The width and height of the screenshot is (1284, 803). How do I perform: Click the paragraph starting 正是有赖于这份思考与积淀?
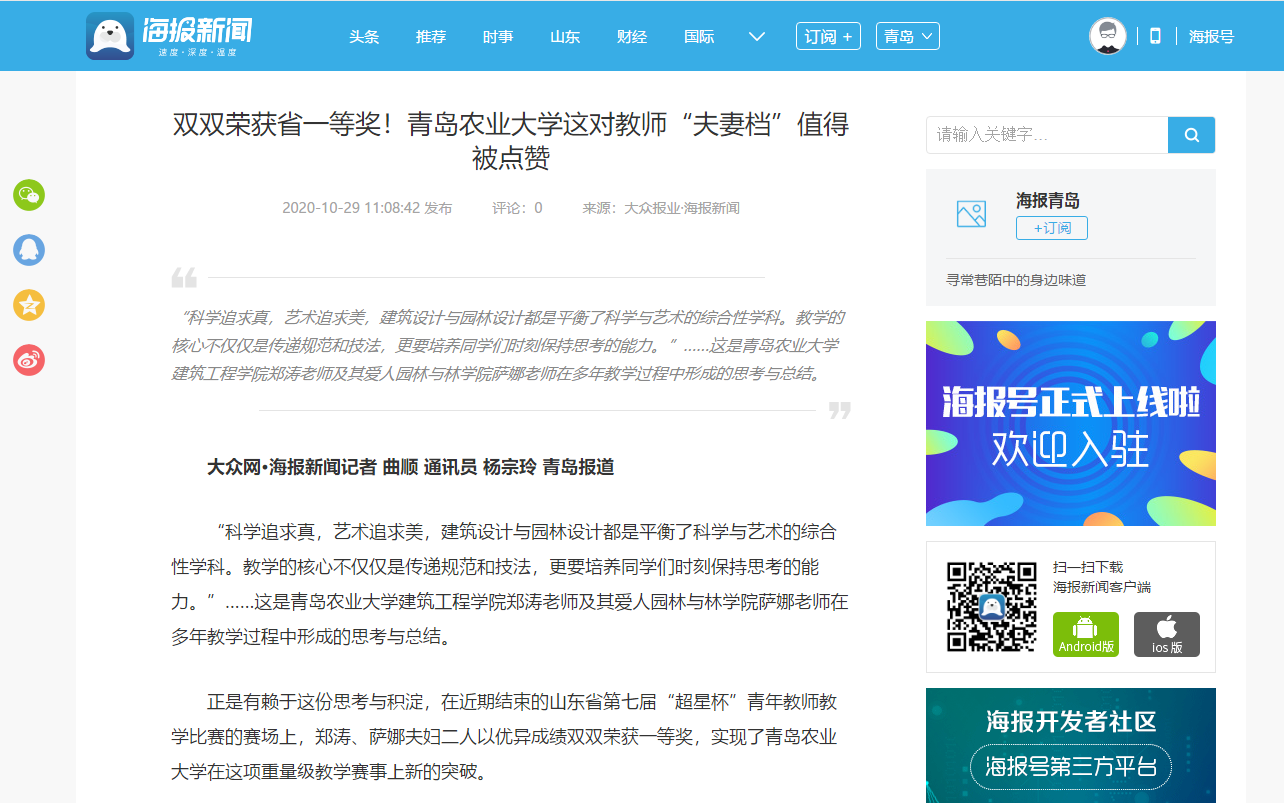coord(506,737)
